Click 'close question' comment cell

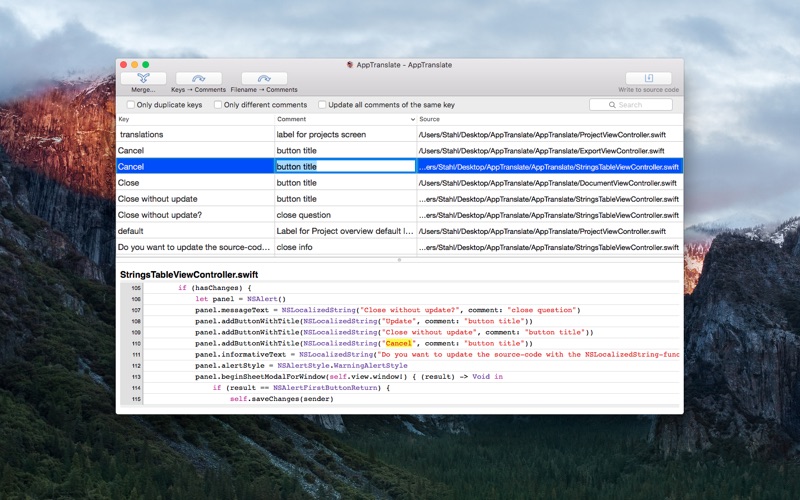pyautogui.click(x=345, y=215)
